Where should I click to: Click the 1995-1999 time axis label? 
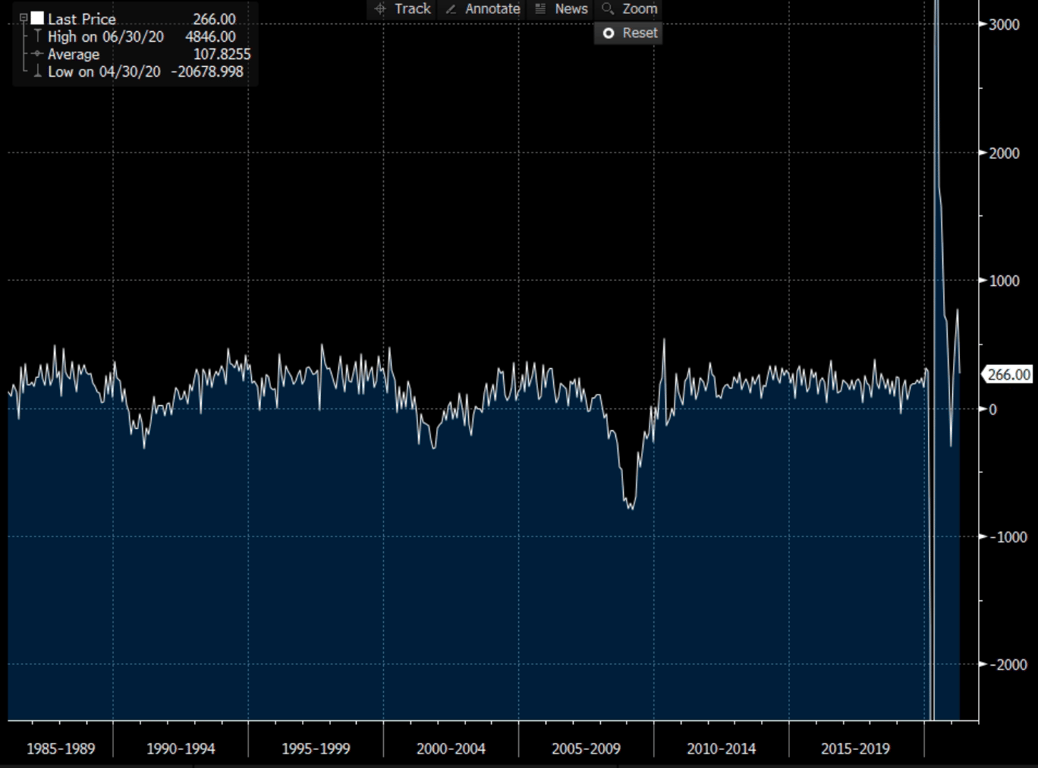(x=316, y=749)
